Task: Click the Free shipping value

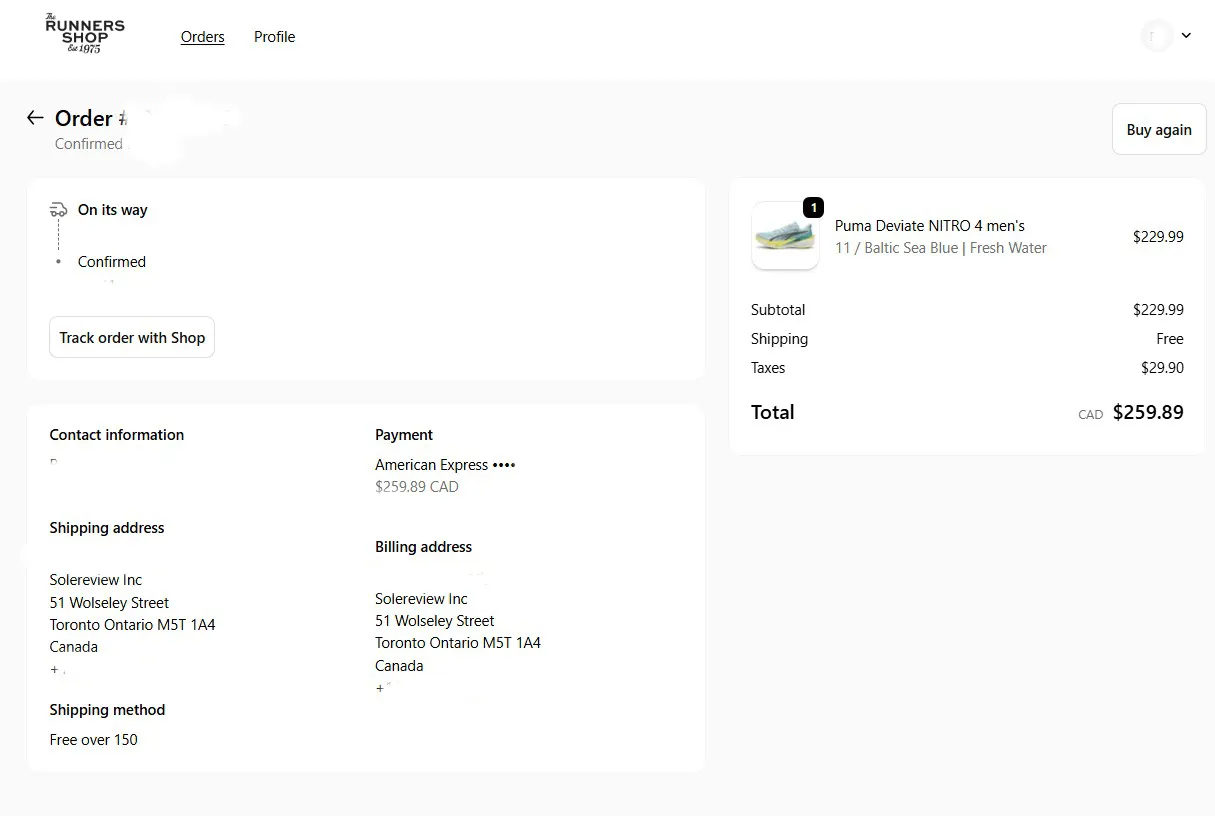Action: tap(1170, 339)
